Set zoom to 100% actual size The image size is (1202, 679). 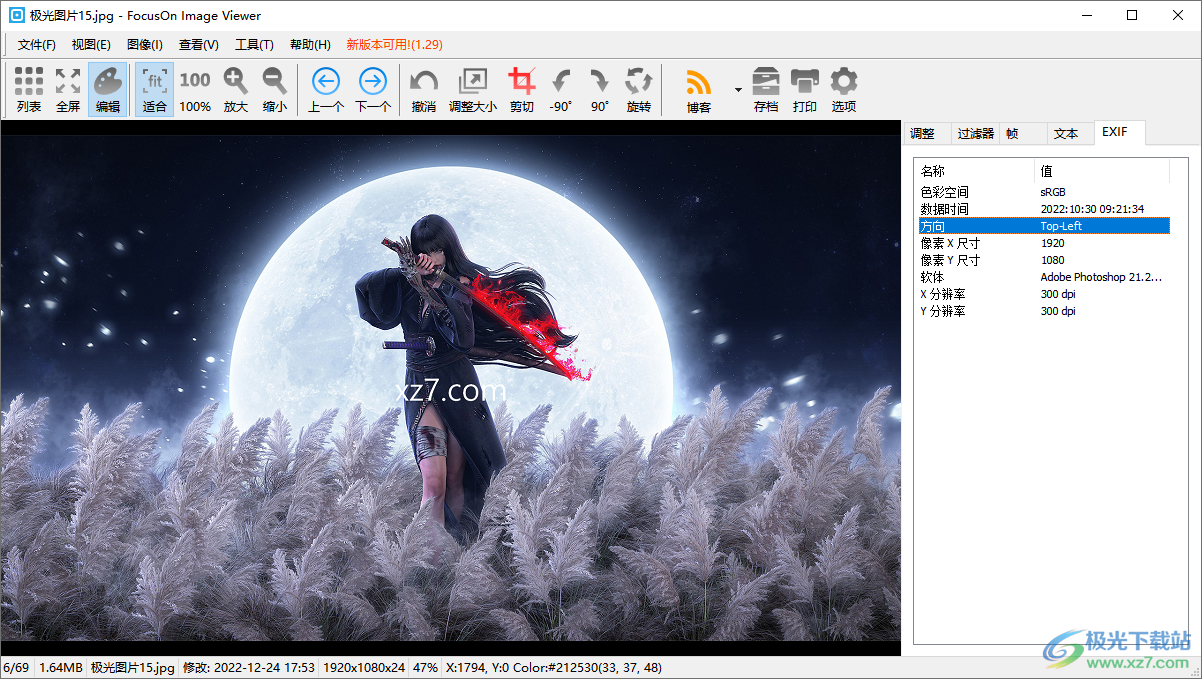point(195,90)
